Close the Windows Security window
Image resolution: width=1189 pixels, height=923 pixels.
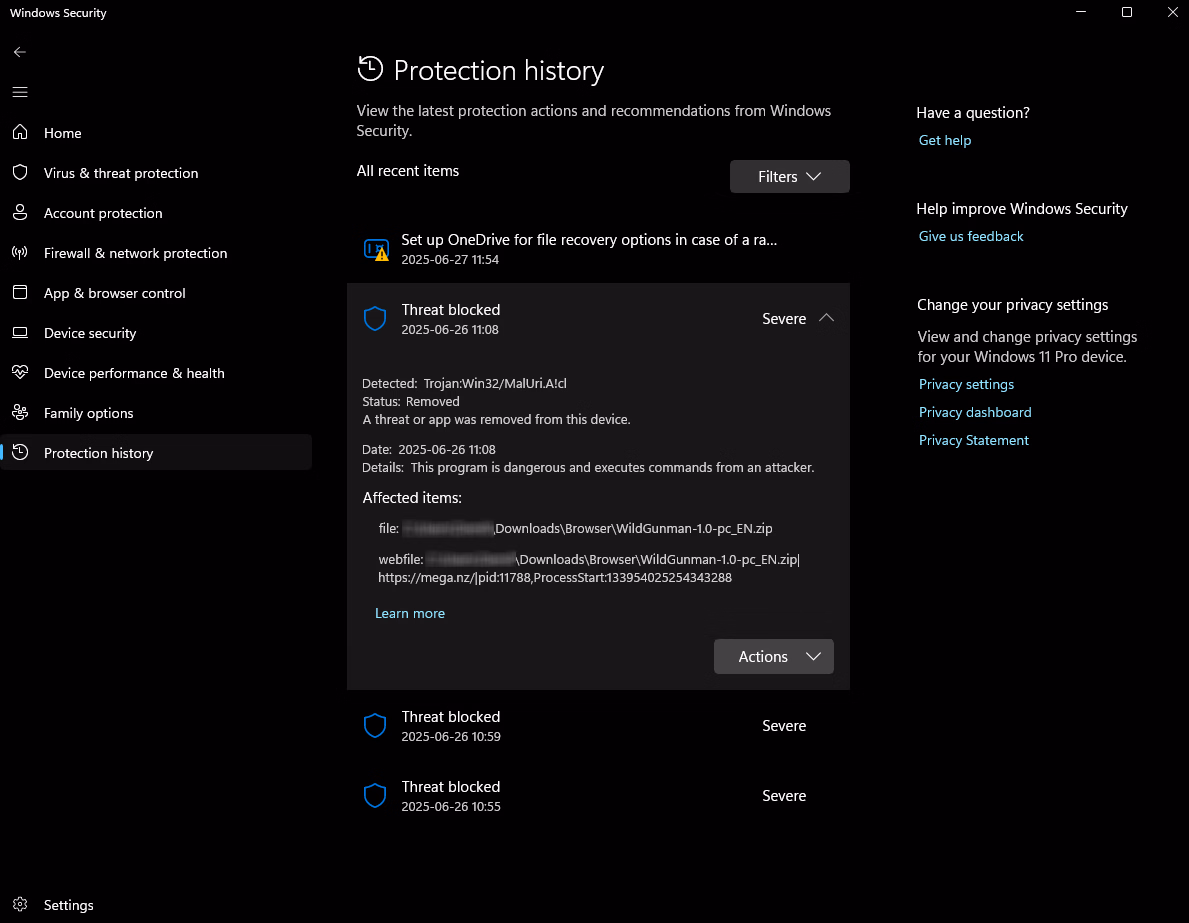click(1172, 12)
